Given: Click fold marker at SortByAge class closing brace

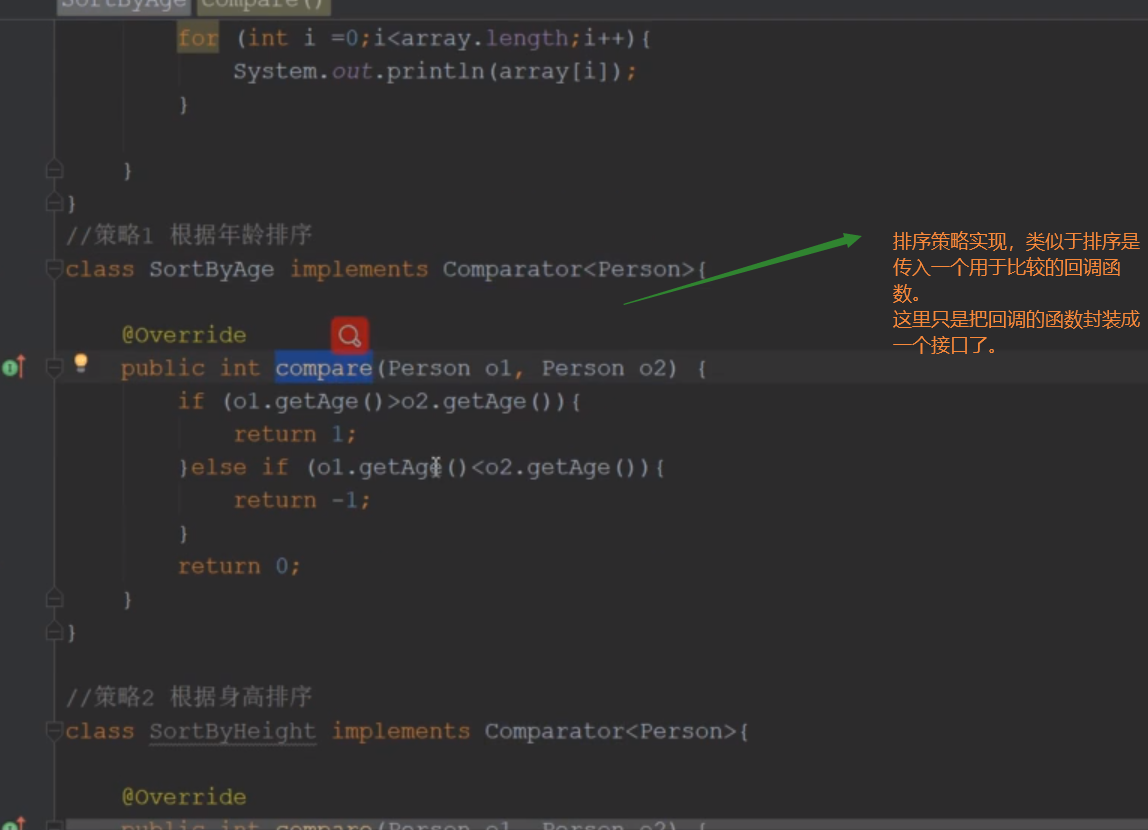Looking at the screenshot, I should 54,632.
